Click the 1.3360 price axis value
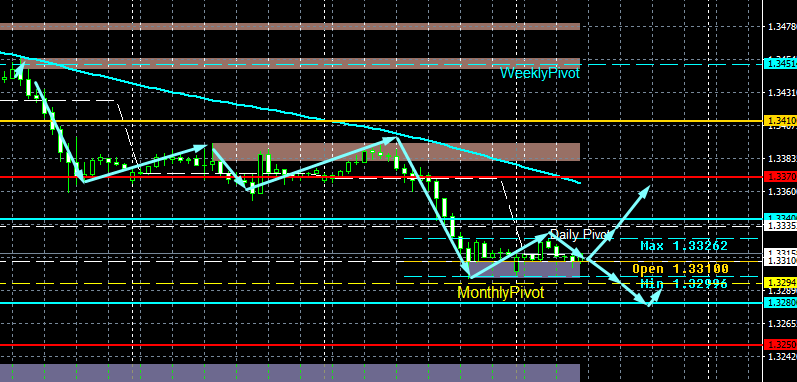The height and width of the screenshot is (382, 797). click(x=782, y=192)
